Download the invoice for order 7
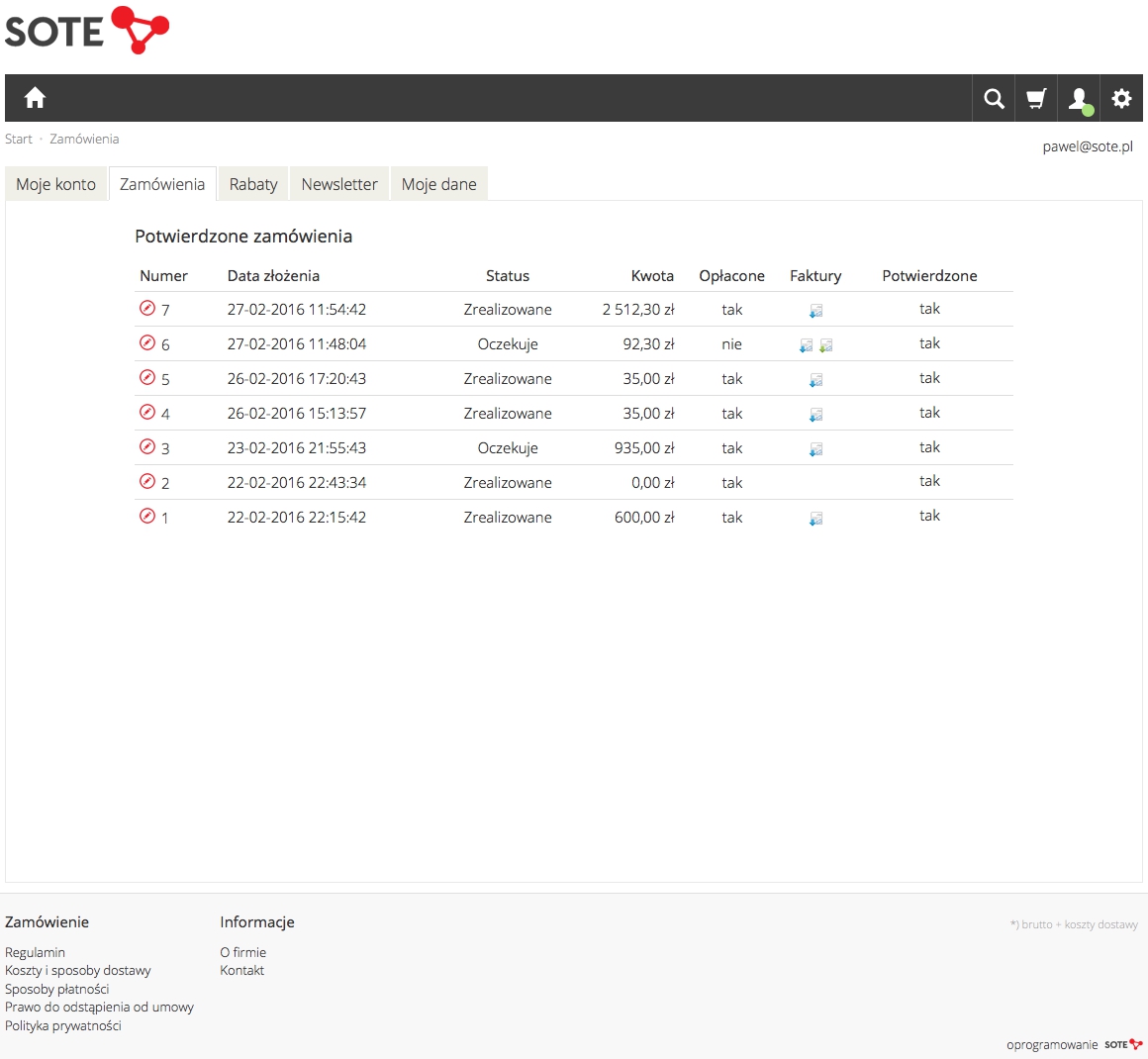Screen dimensions: 1148x1059 click(x=815, y=311)
